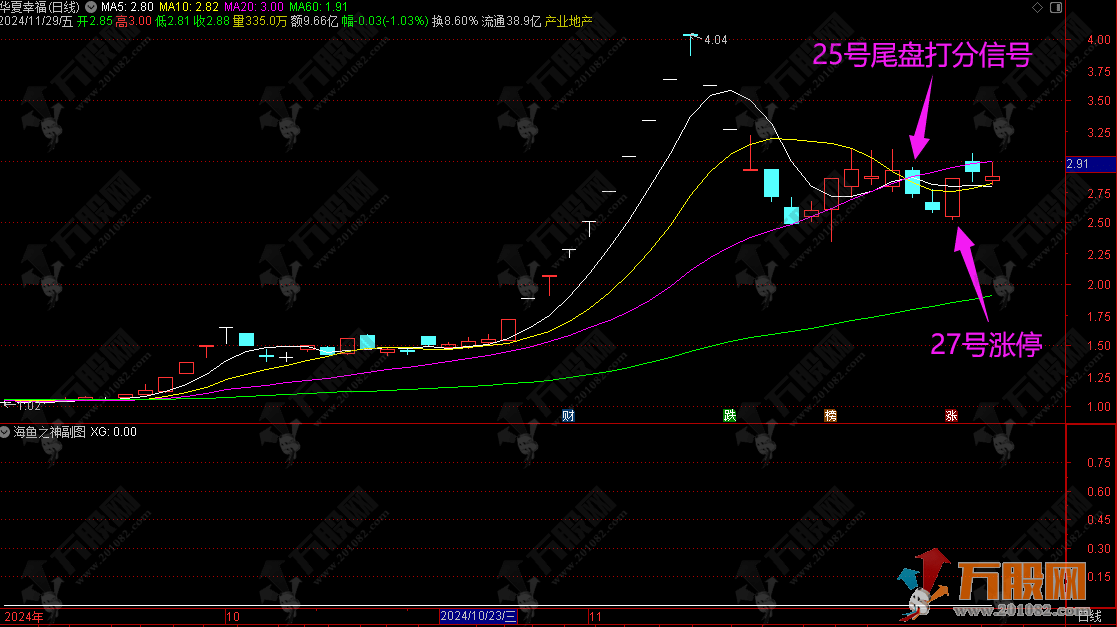Screen dimensions: 1117x627
Task: Select the MA60 moving average label
Action: click(x=316, y=7)
